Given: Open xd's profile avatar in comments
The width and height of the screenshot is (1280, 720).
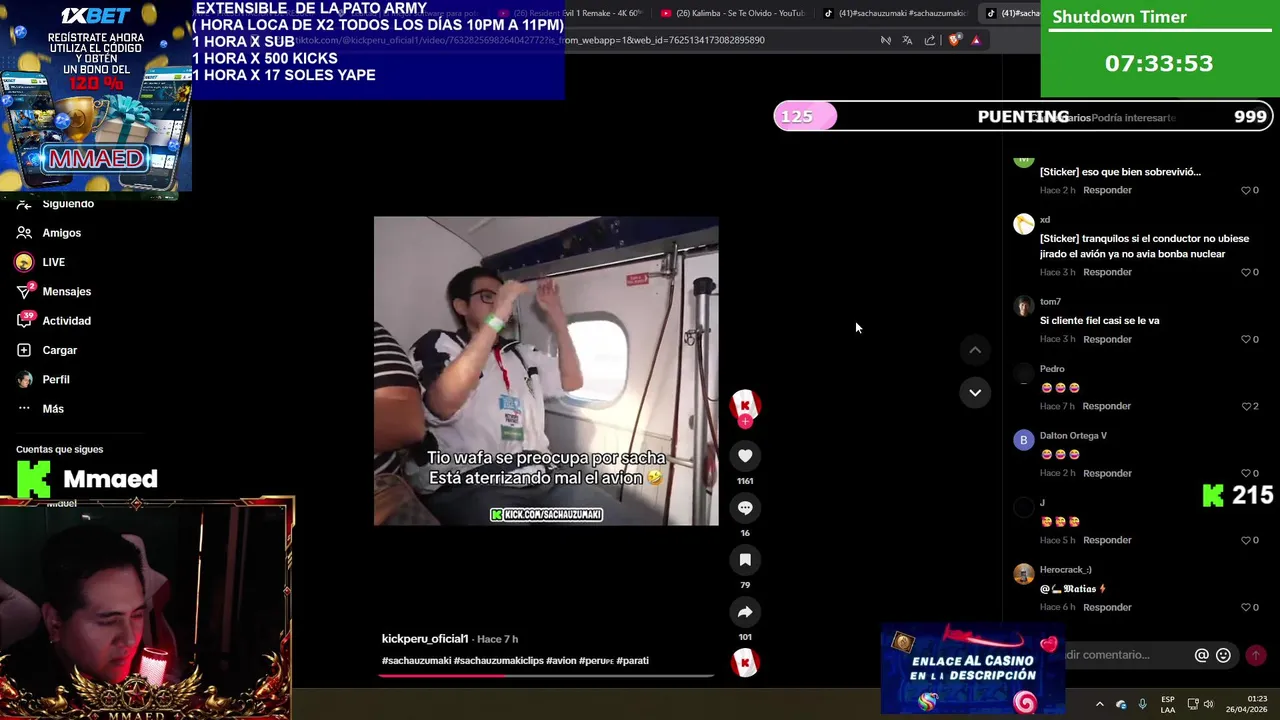Looking at the screenshot, I should click(x=1023, y=225).
